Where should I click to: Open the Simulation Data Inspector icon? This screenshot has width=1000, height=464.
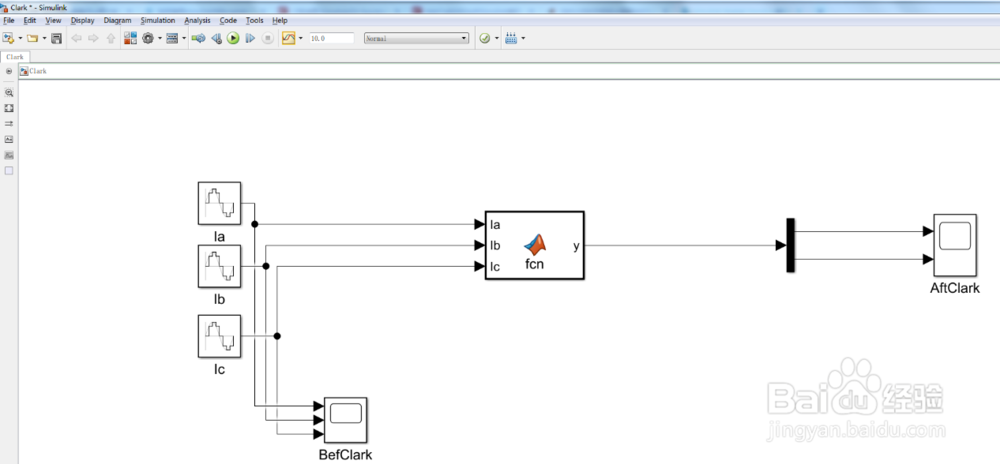[288, 38]
